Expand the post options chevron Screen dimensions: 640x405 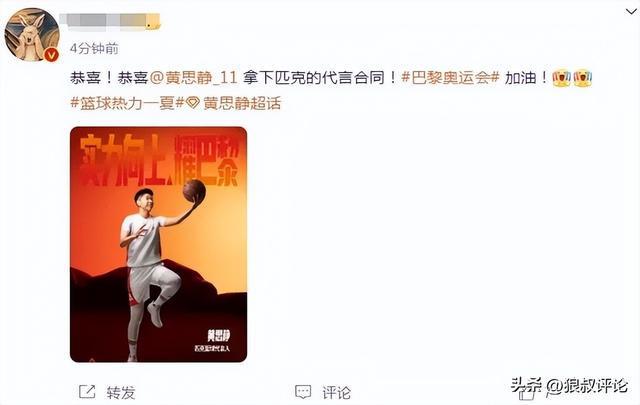pyautogui.click(x=631, y=12)
